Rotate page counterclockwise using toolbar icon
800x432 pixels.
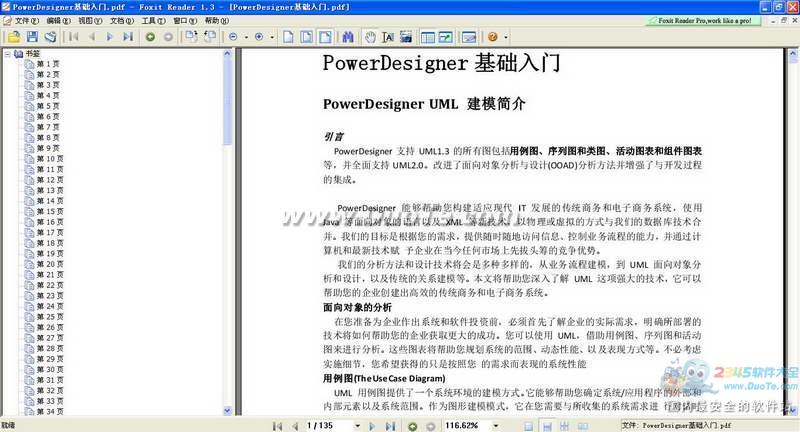coord(210,36)
